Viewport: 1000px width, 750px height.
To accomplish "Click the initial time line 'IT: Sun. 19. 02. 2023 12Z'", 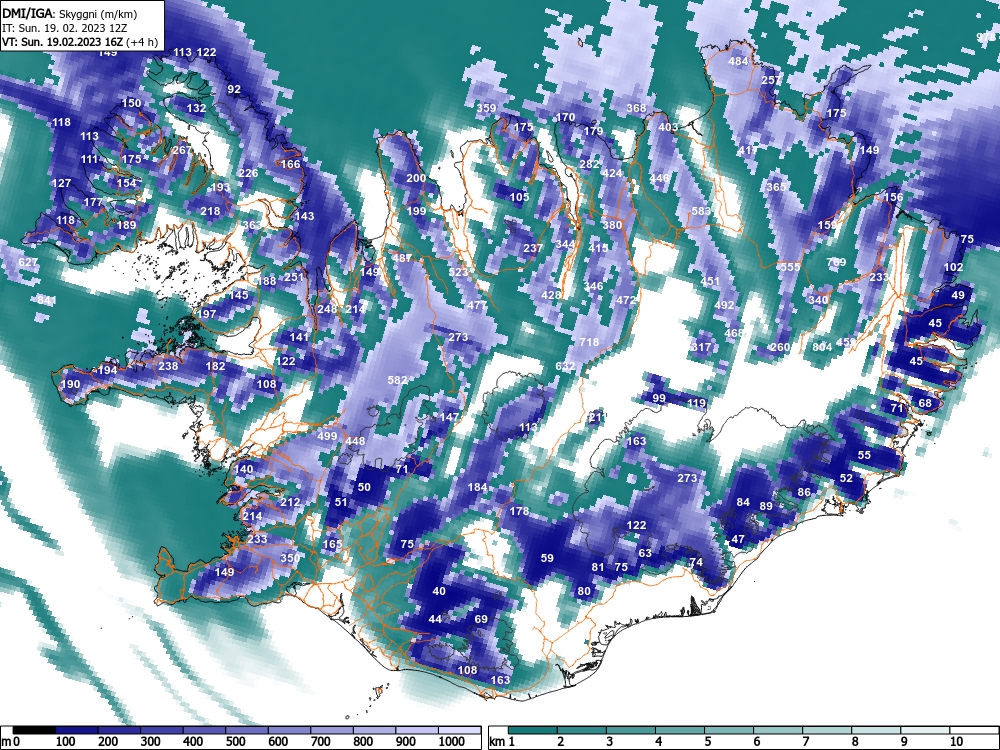I will point(66,28).
